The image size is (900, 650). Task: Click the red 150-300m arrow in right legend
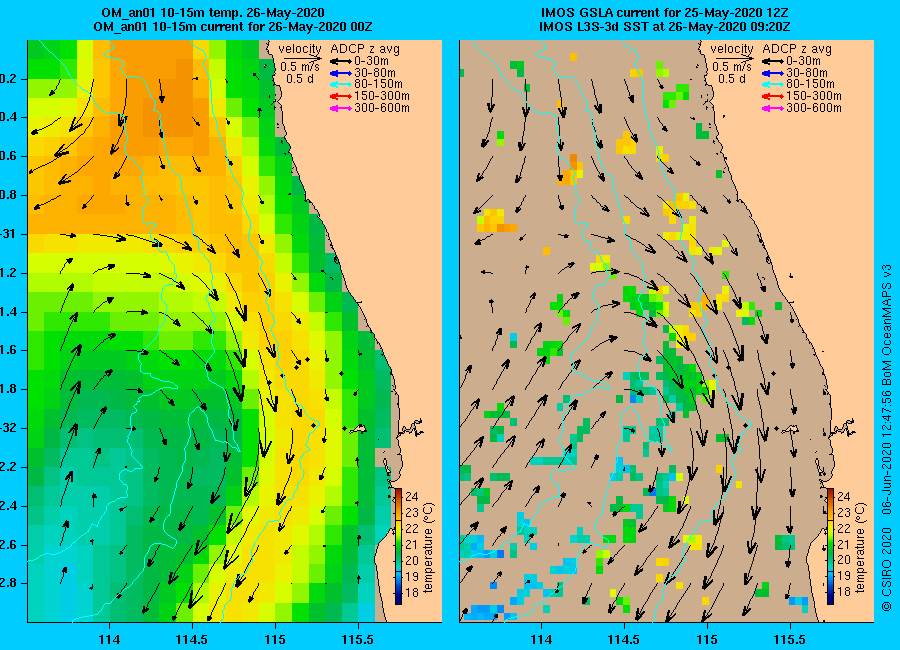(x=773, y=96)
